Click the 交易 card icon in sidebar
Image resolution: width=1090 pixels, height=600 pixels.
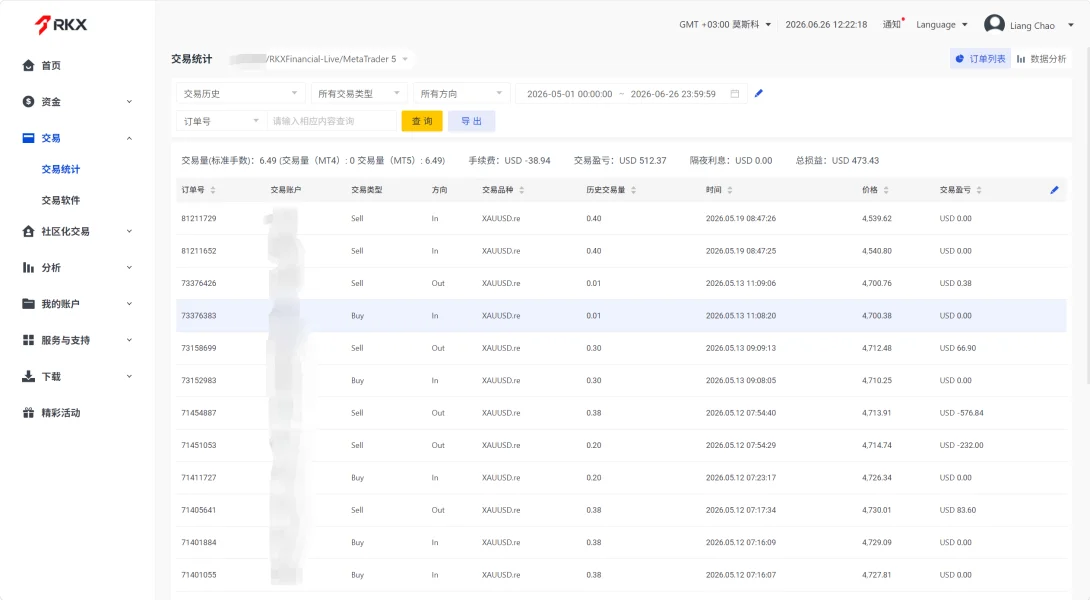pyautogui.click(x=29, y=138)
